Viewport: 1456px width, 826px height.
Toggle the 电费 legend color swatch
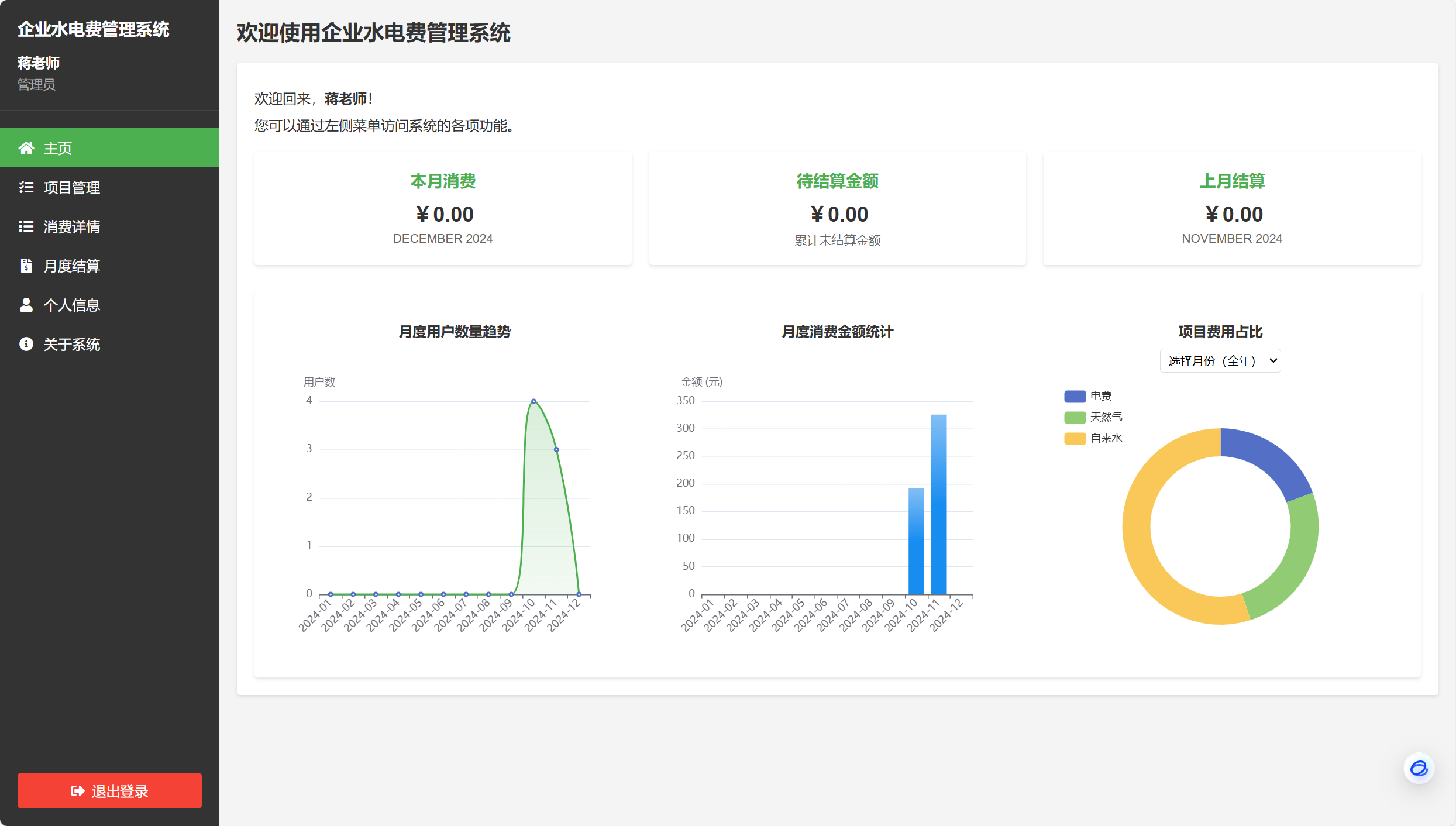click(1075, 396)
